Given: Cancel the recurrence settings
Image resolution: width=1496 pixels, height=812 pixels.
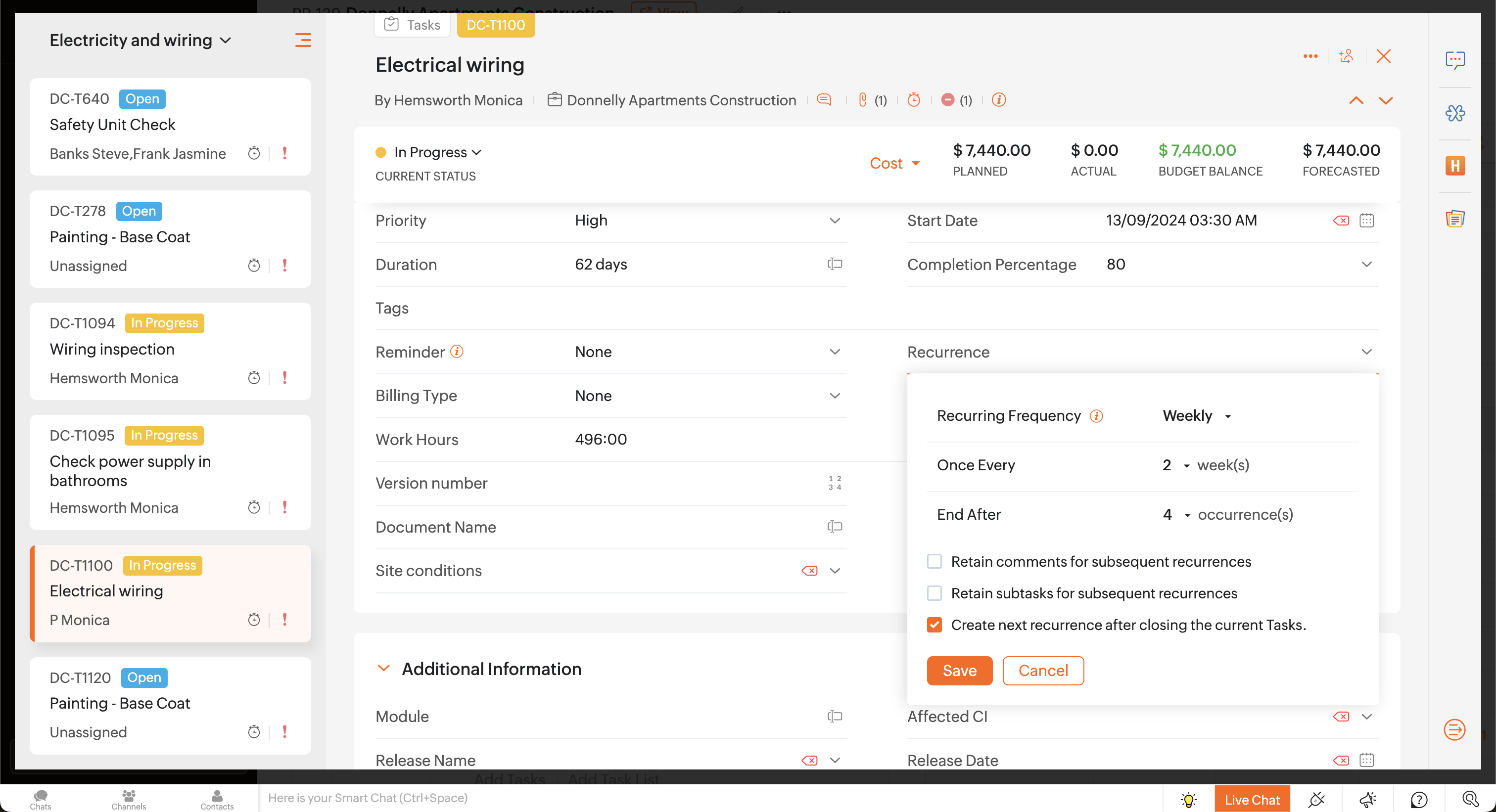Looking at the screenshot, I should tap(1043, 671).
